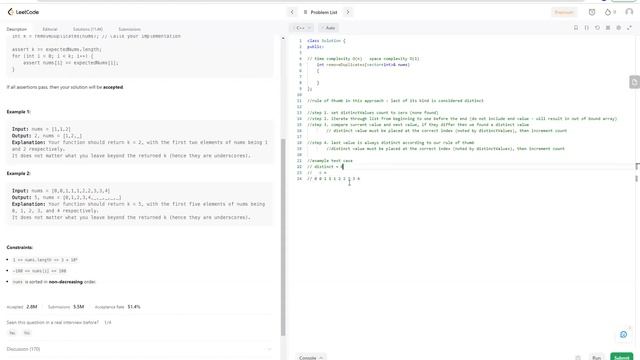Image resolution: width=640 pixels, height=360 pixels.
Task: Click the '//example test case' comment
Action: (x=330, y=160)
